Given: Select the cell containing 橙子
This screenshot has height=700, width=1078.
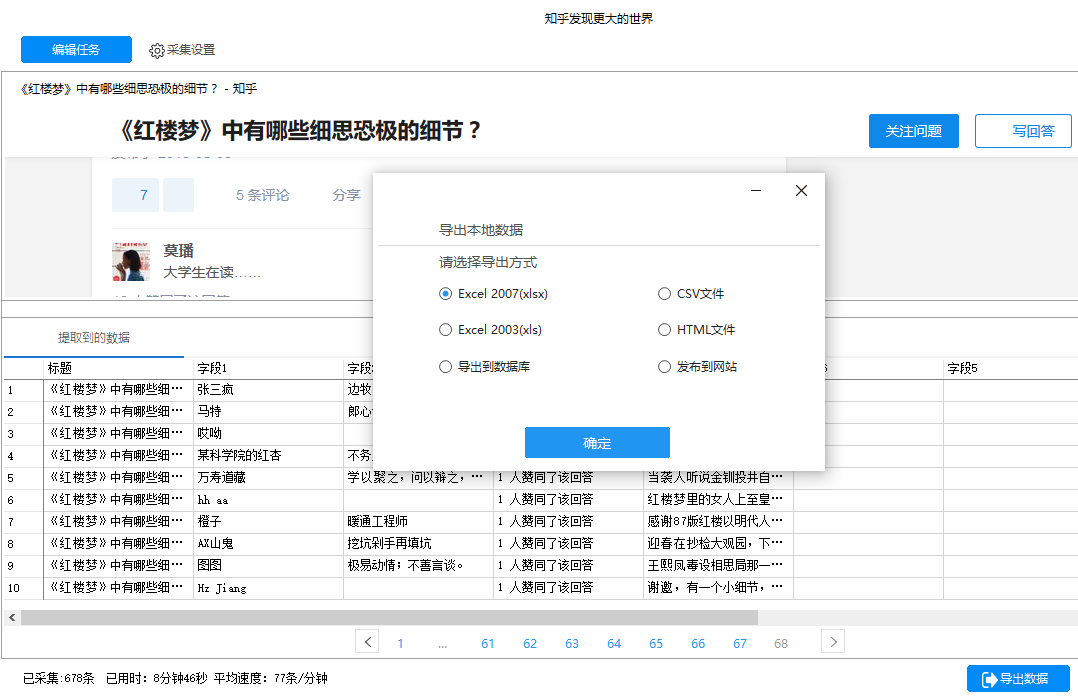Looking at the screenshot, I should coord(269,522).
